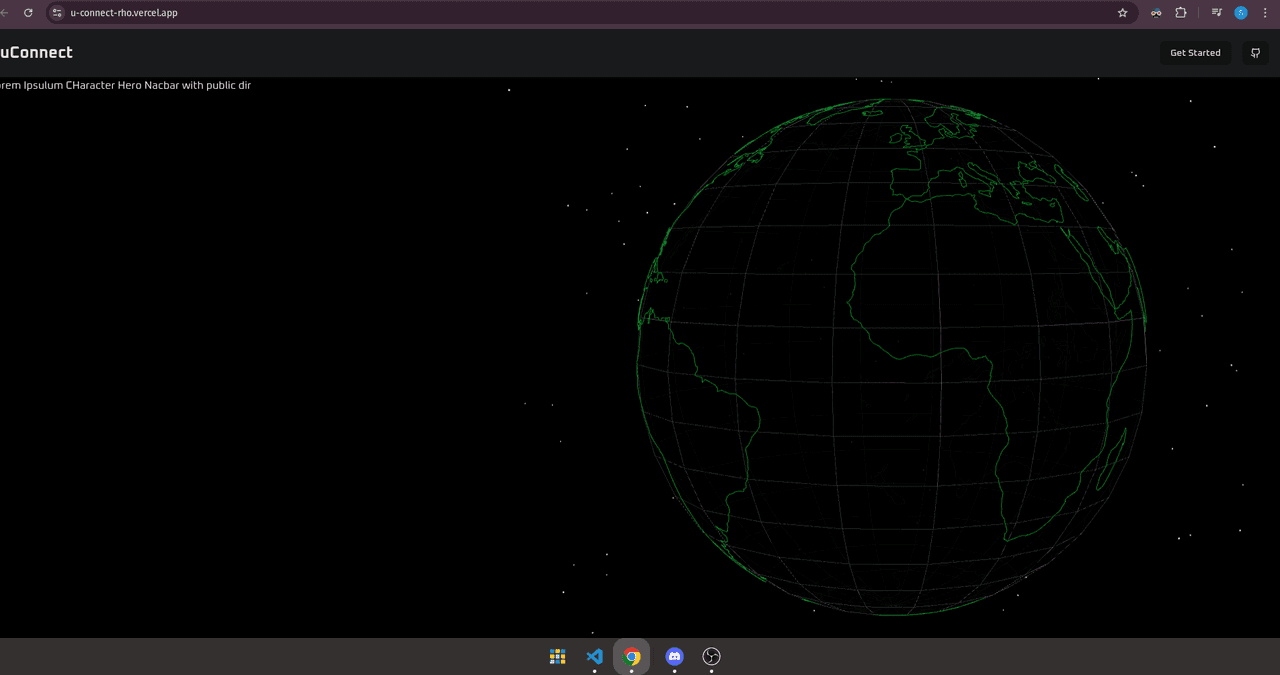
Task: Switch to Visual Studio Code in dock
Action: click(x=594, y=657)
